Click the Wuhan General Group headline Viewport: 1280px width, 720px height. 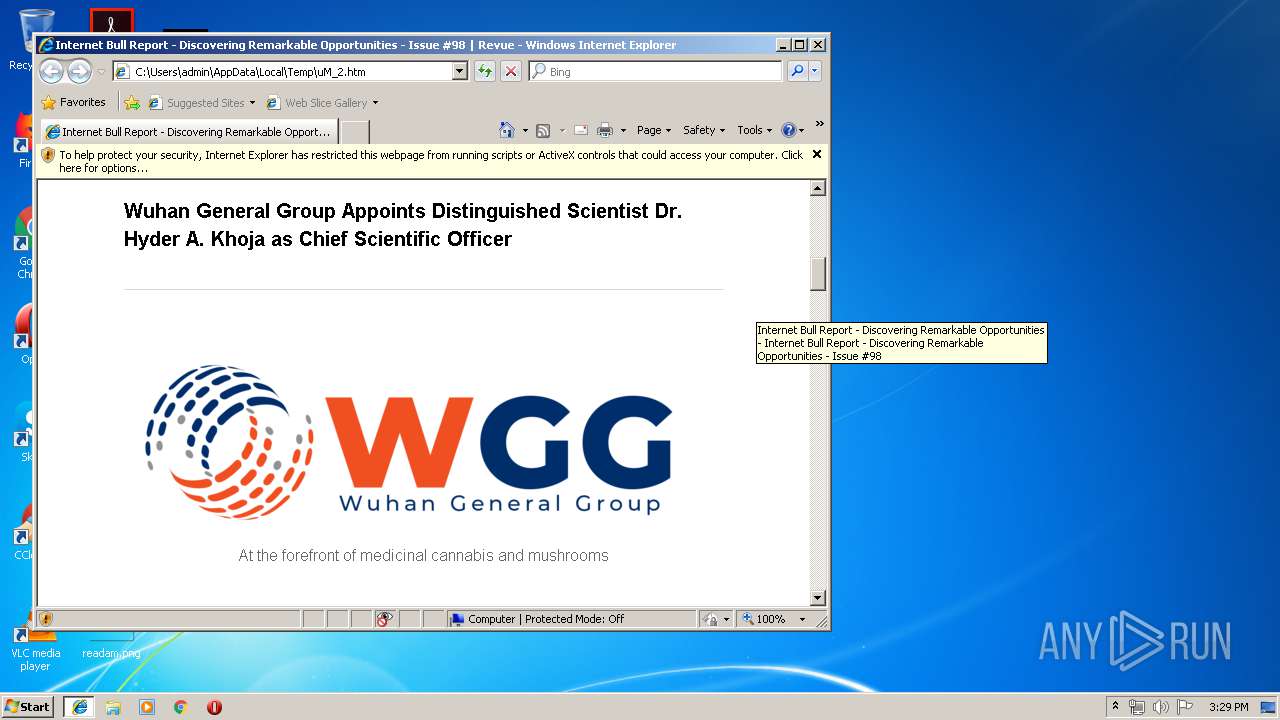(x=403, y=225)
